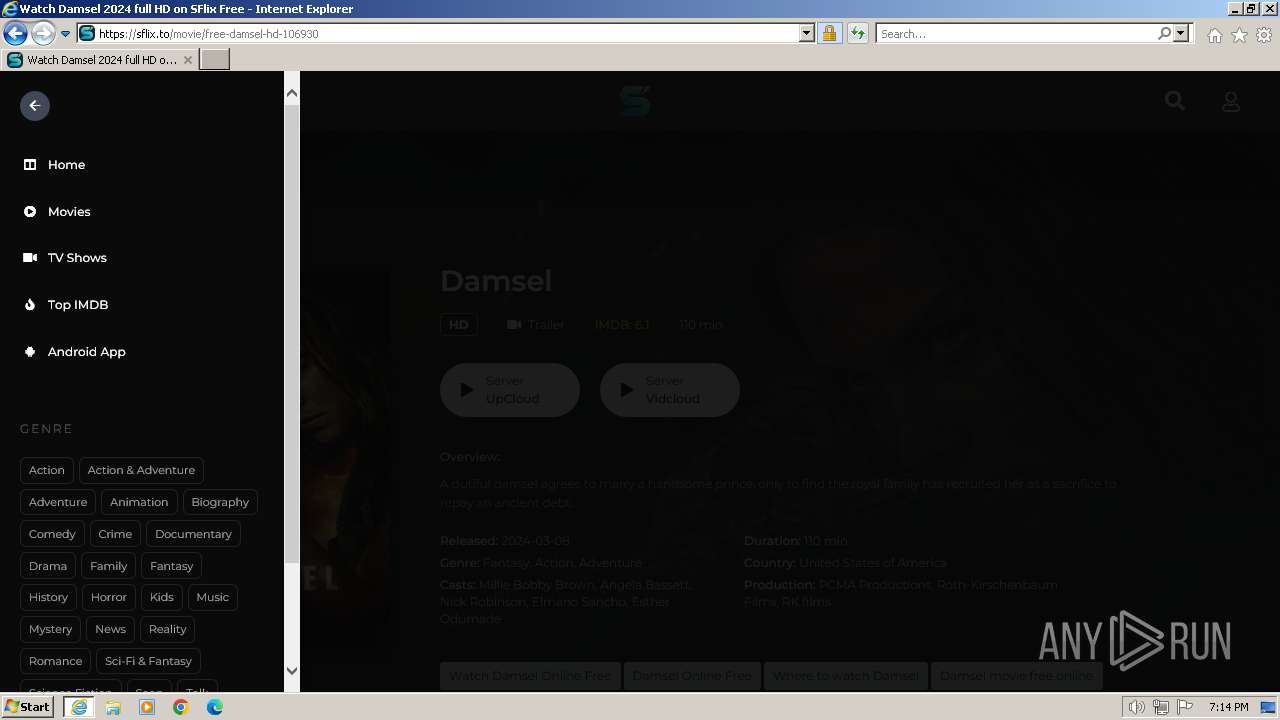Screen dimensions: 1280x720
Task: Click the sidebar scrollbar up arrow
Action: tap(292, 93)
